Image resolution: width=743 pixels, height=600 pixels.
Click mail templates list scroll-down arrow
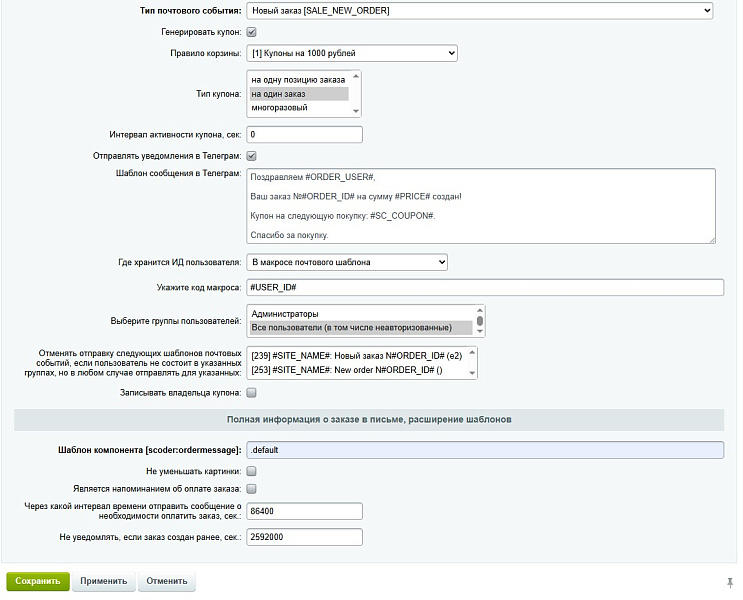(472, 373)
